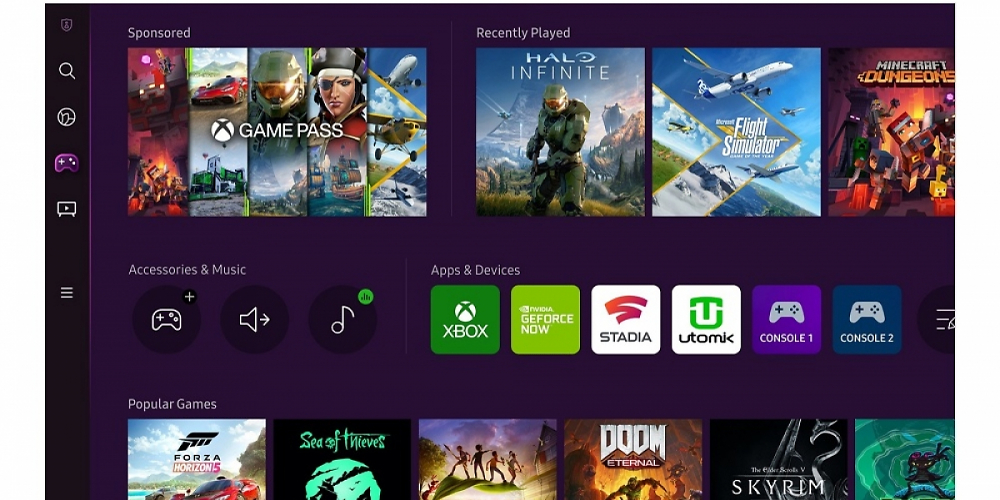Click the Sponsored section heading
1000x500 pixels.
tap(159, 33)
